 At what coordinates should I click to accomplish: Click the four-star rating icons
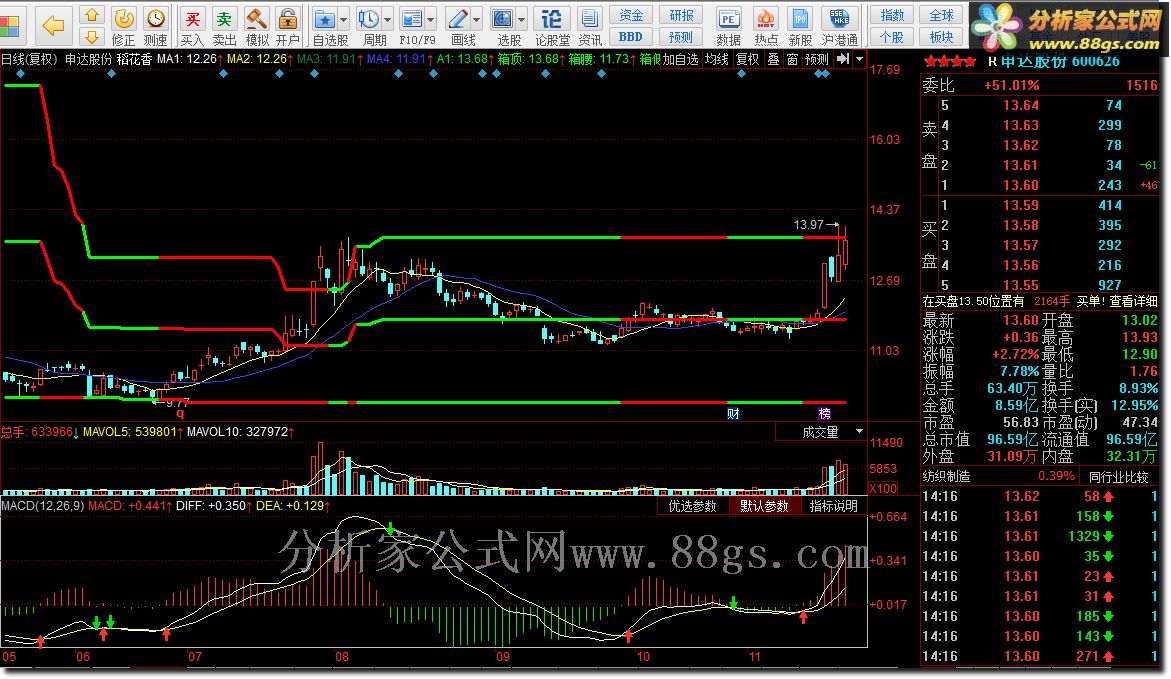tap(950, 61)
